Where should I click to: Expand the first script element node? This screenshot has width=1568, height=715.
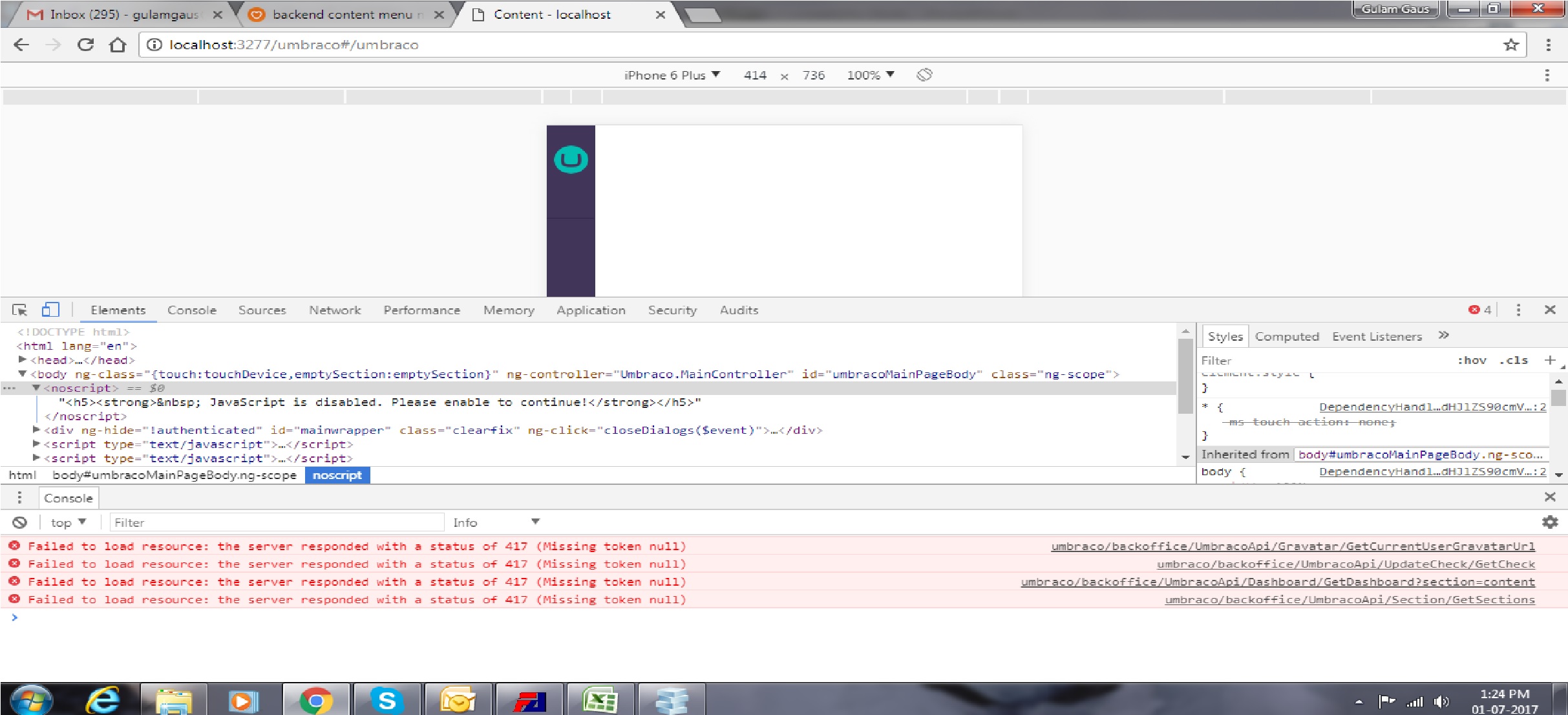[36, 443]
